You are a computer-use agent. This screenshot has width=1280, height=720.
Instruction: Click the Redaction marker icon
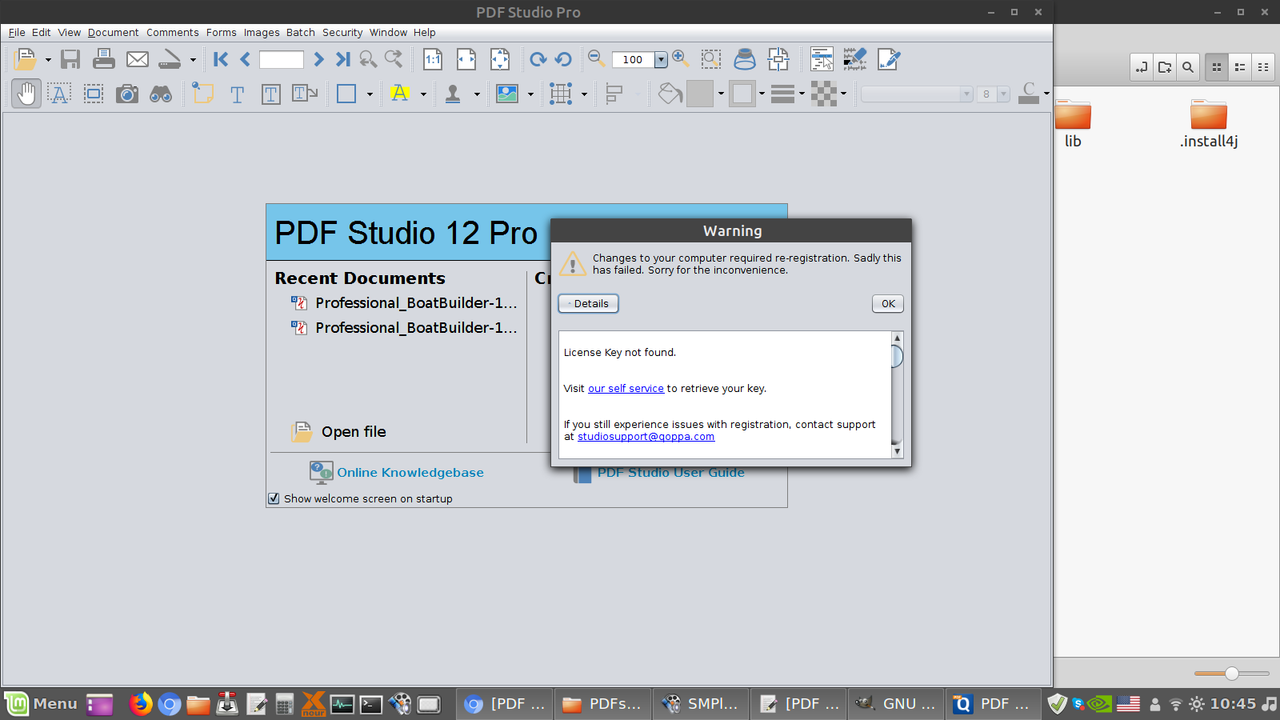click(855, 59)
